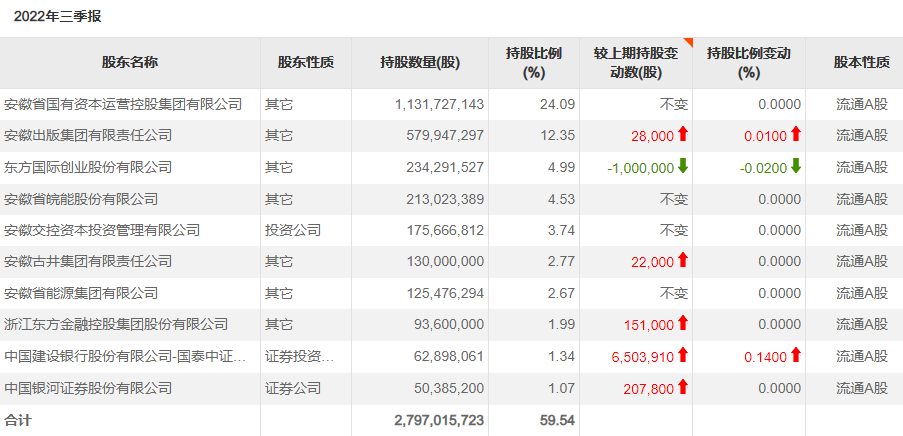The image size is (903, 436).
Task: Select shareholder 安徽出版集团有限责任公司
Action: pyautogui.click(x=88, y=136)
